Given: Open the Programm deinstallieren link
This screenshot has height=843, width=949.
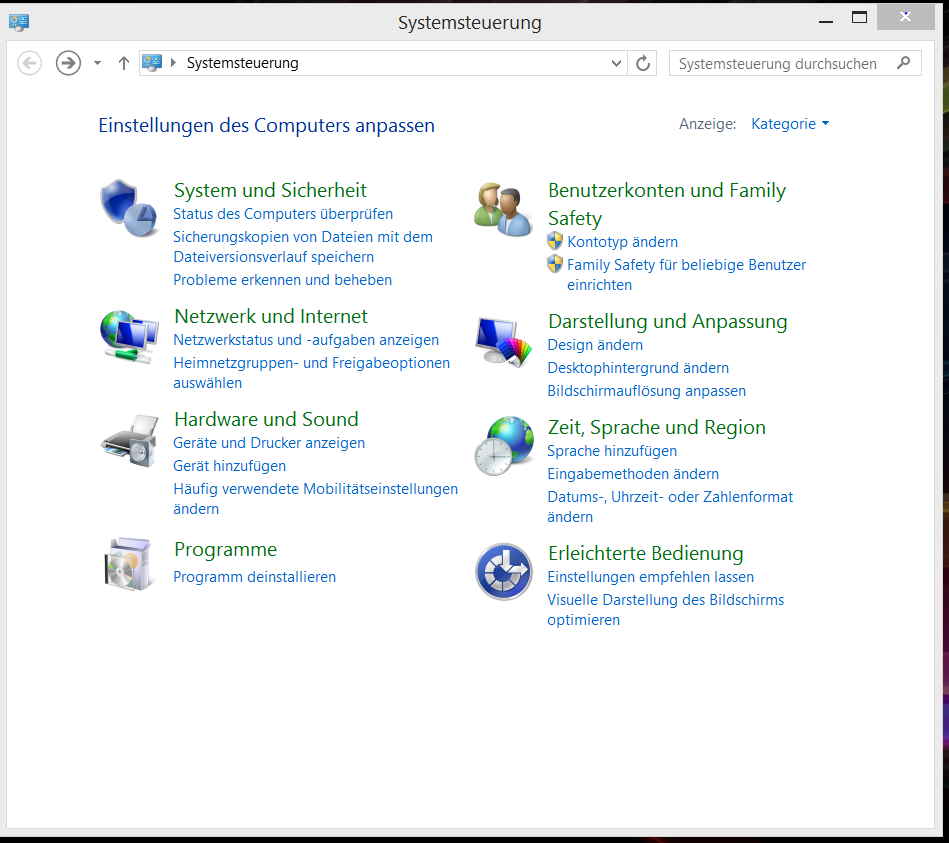Looking at the screenshot, I should click(x=254, y=577).
